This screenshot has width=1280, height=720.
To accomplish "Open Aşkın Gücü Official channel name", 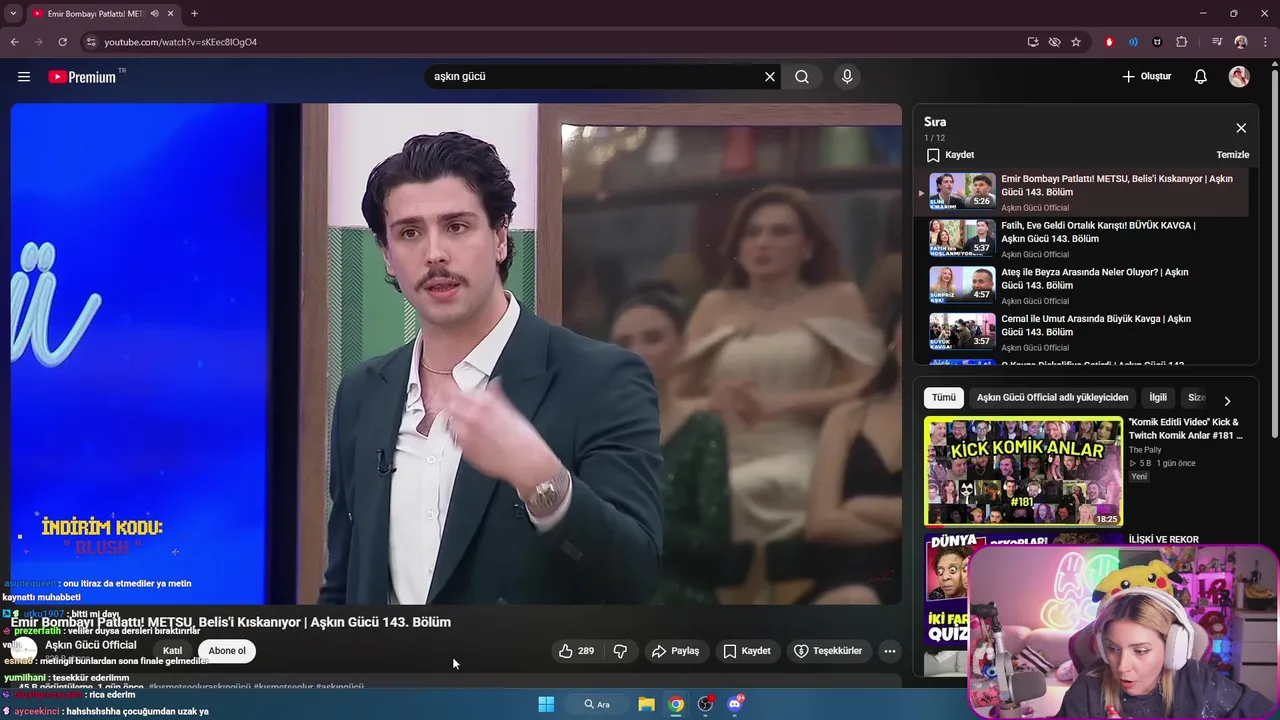I will coord(90,645).
